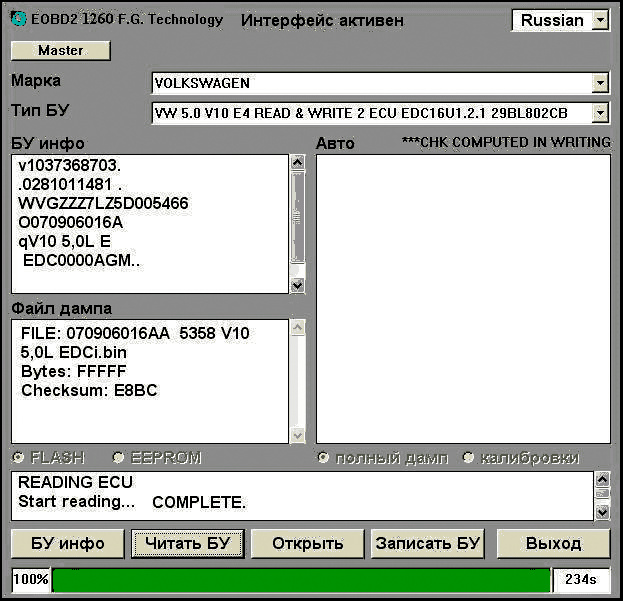Click the Марка label
Image resolution: width=623 pixels, height=601 pixels.
click(36, 81)
